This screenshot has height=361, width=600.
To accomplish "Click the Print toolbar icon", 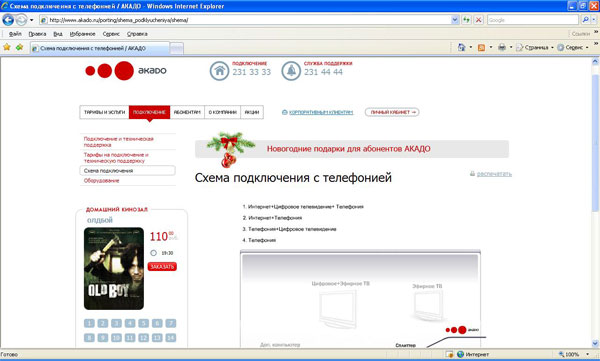I will tap(502, 47).
